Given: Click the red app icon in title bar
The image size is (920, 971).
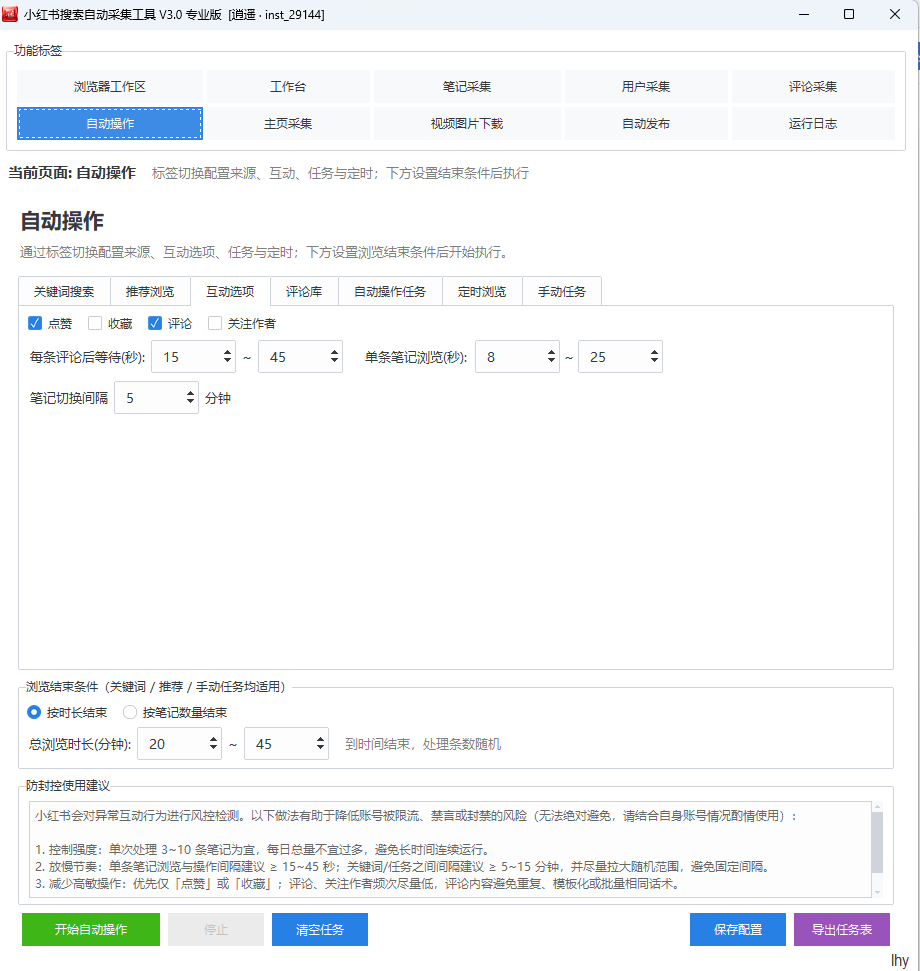Looking at the screenshot, I should [x=10, y=14].
